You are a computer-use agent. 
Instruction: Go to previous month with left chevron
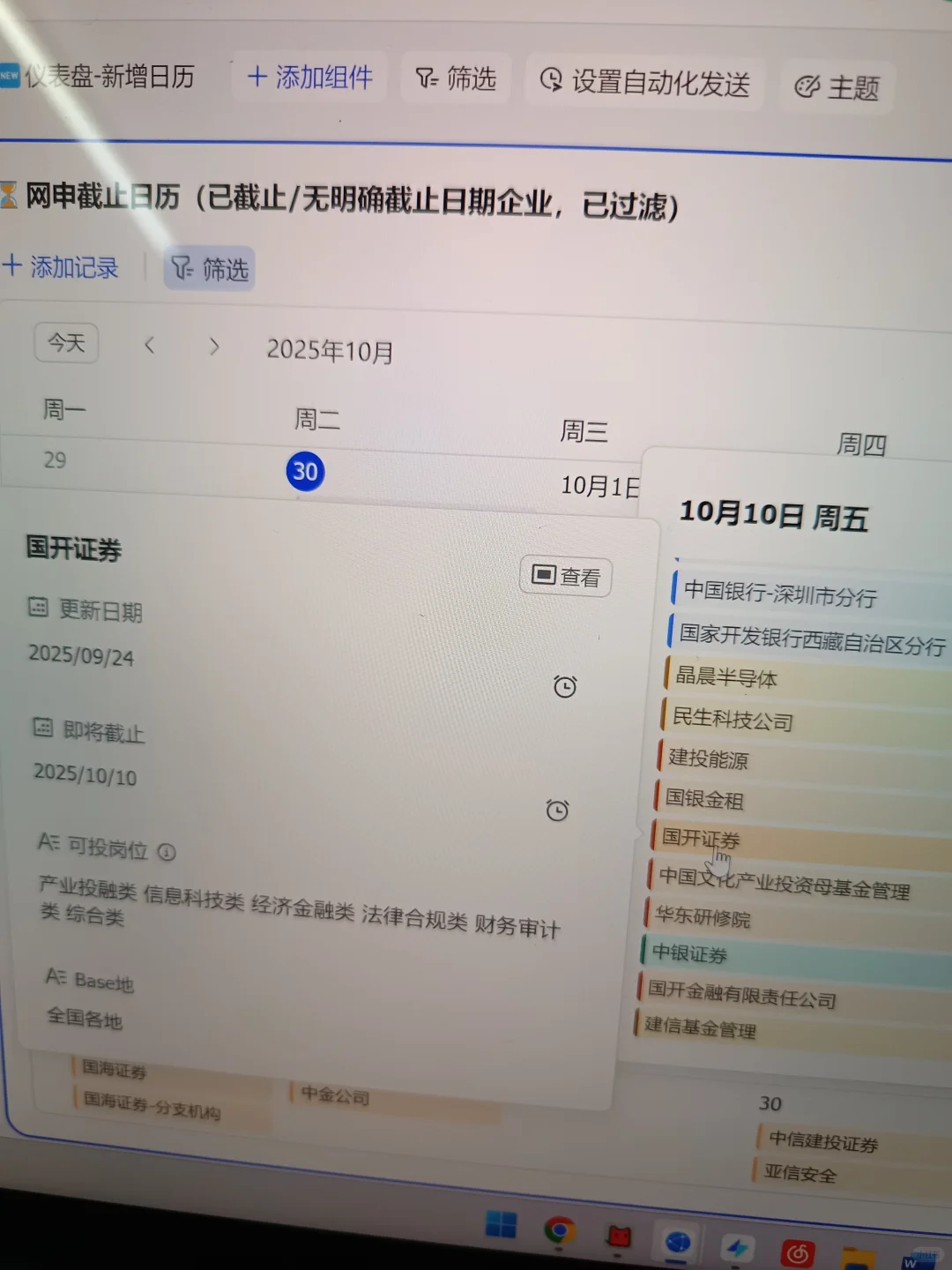click(149, 346)
